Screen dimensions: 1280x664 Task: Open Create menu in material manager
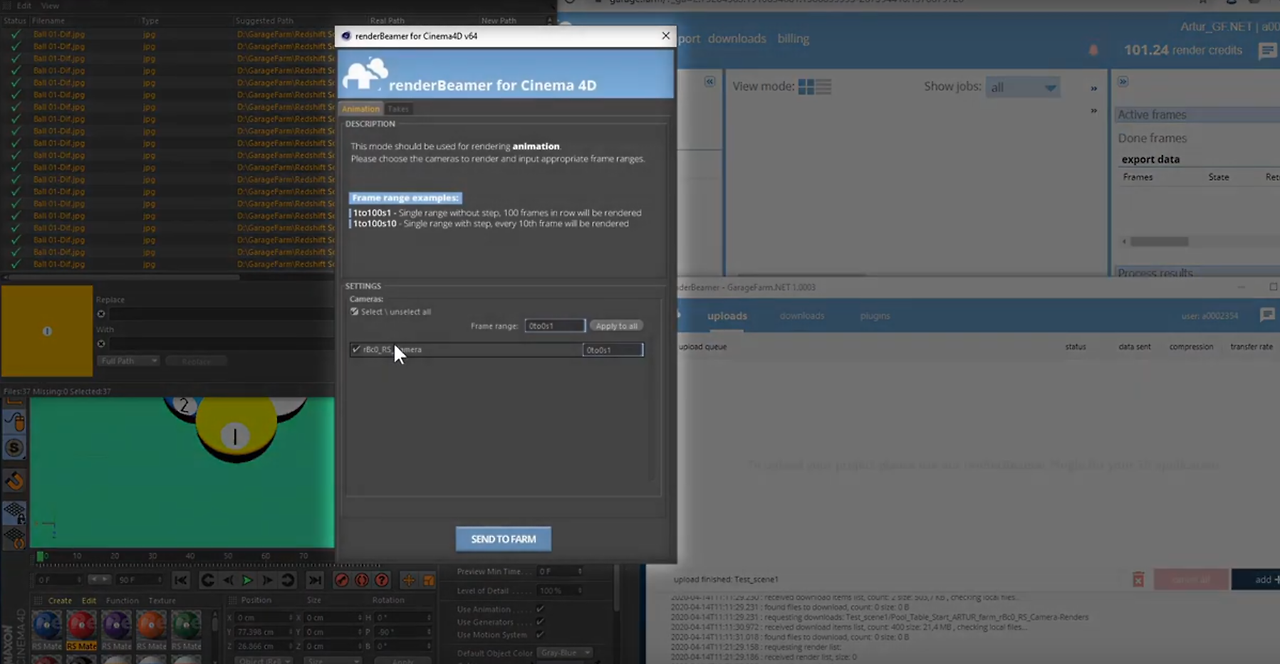(60, 601)
